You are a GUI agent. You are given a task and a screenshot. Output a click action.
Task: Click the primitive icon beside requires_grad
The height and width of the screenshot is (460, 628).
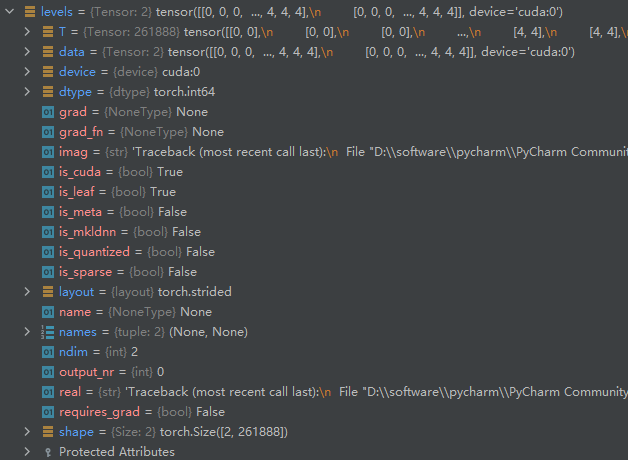[x=48, y=412]
